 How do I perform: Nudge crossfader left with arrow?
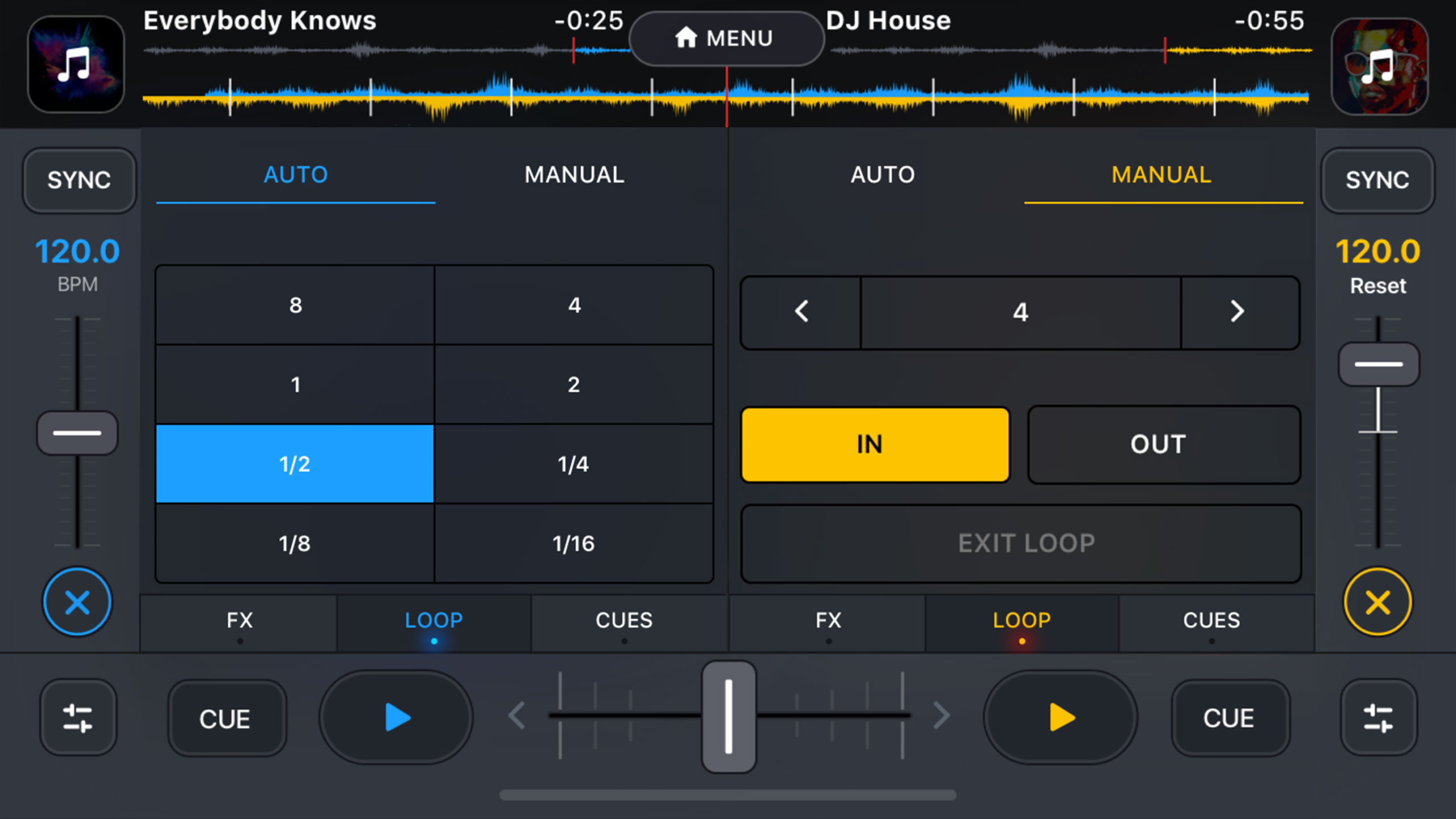[x=516, y=716]
